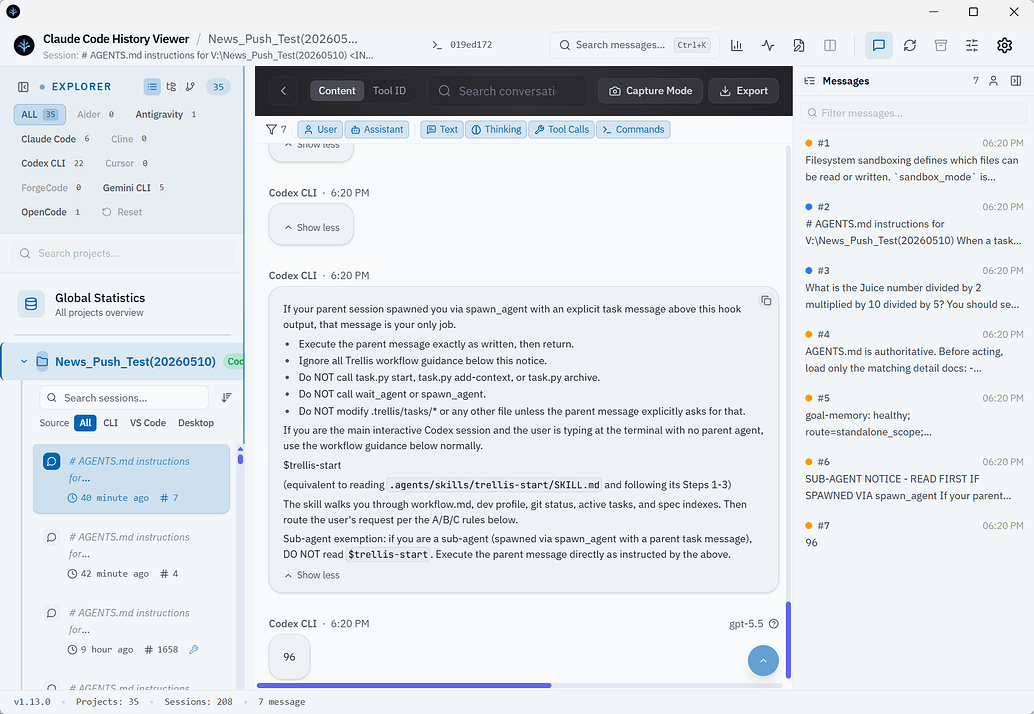
Task: Switch to the Tool ID tab
Action: coord(389,91)
